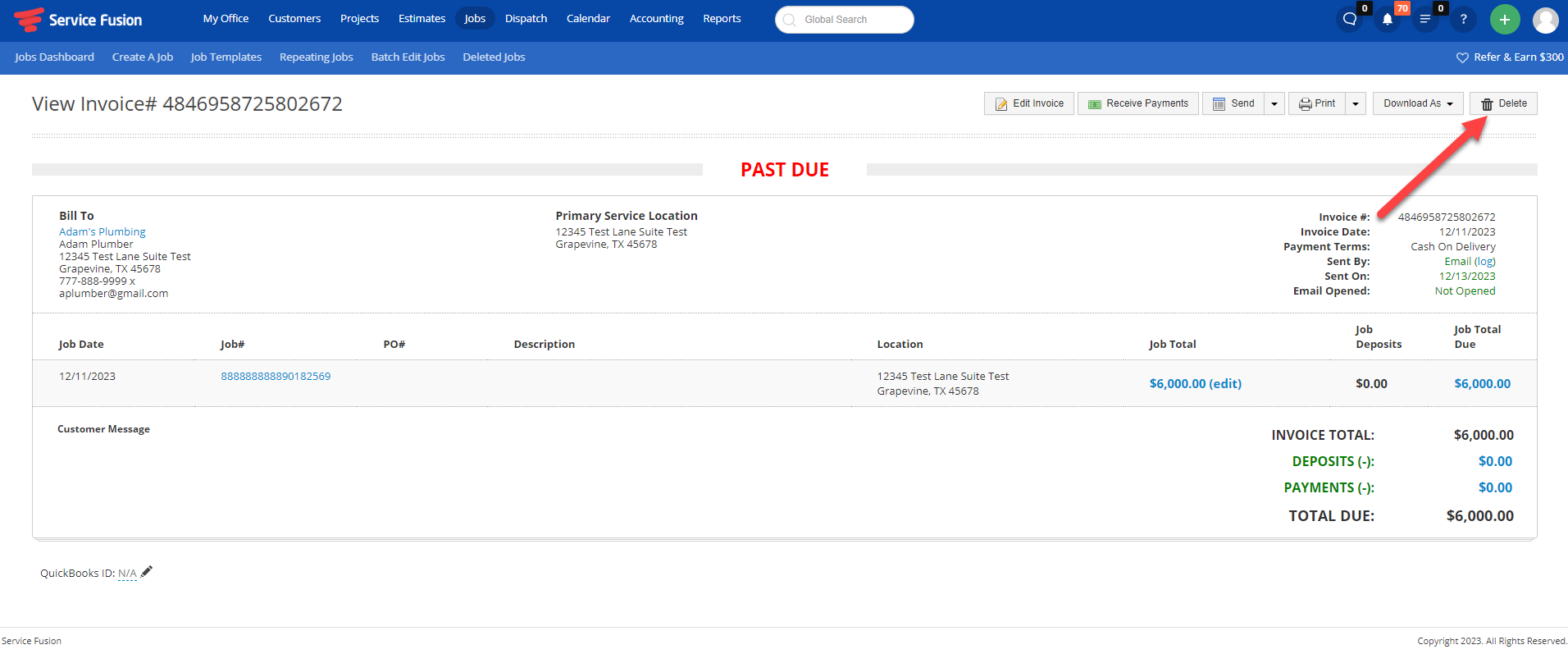
Task: Open the task list icon in header
Action: 1425,20
